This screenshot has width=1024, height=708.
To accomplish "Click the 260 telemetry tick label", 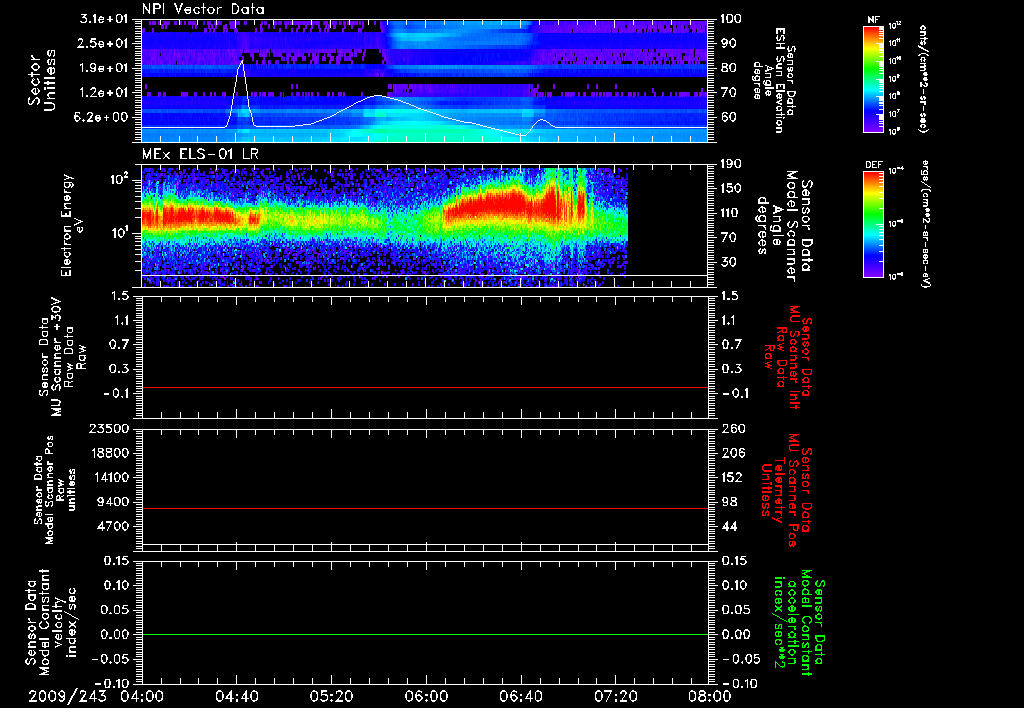I will pyautogui.click(x=731, y=428).
